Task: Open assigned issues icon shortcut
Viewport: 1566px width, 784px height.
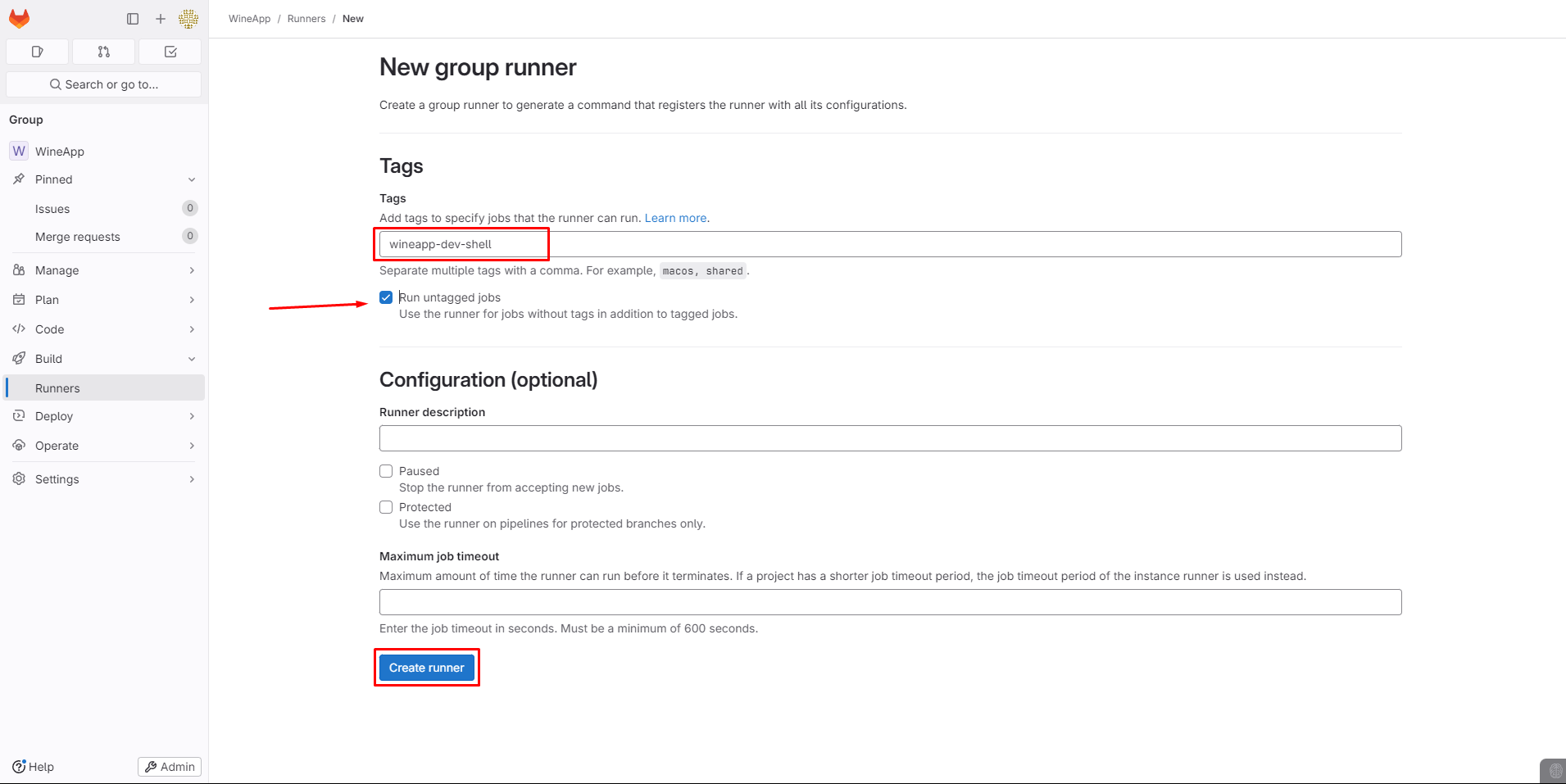Action: (38, 52)
